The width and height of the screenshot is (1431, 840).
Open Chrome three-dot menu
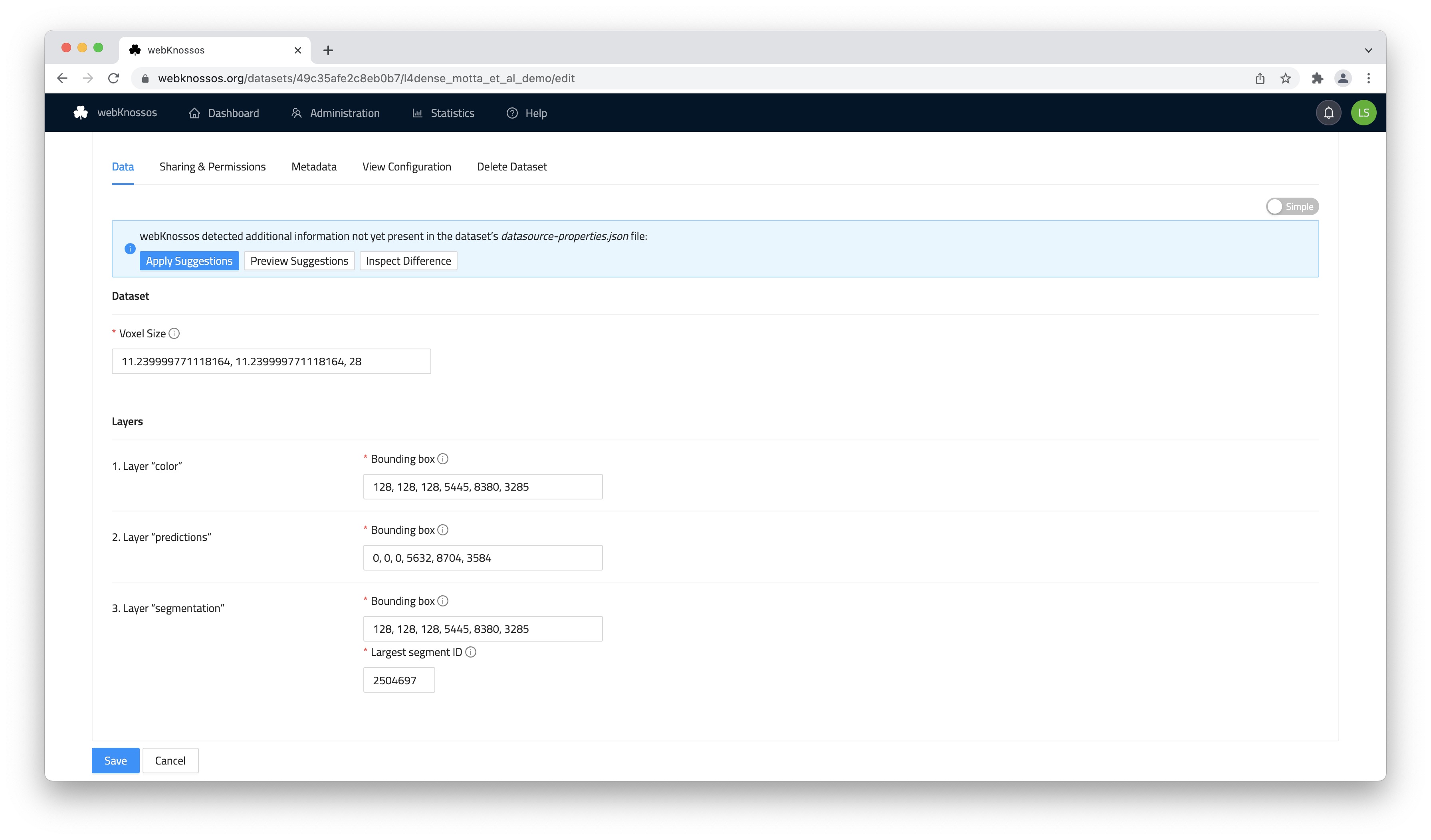[1369, 78]
